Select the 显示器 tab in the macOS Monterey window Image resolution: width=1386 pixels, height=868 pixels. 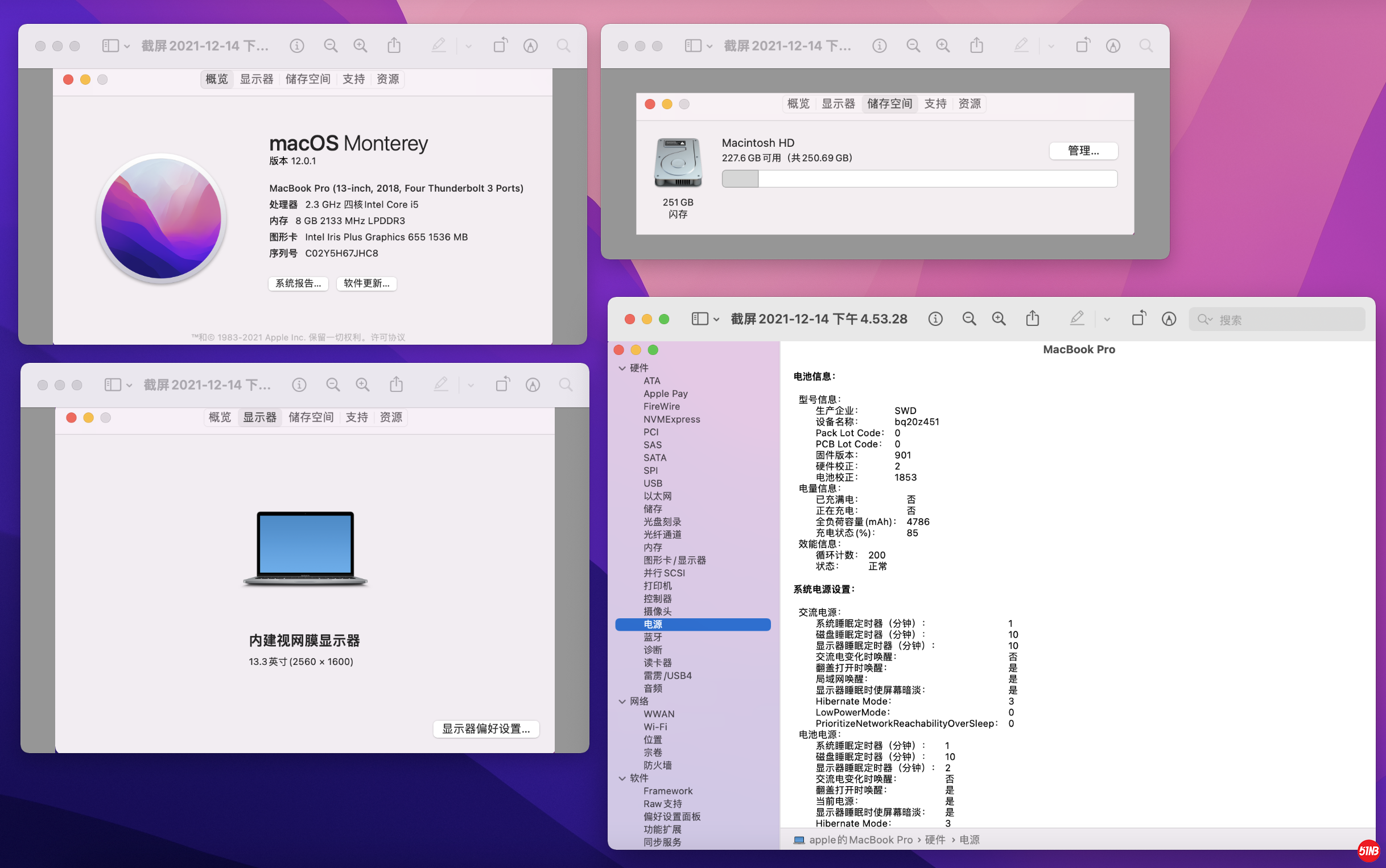pyautogui.click(x=257, y=79)
